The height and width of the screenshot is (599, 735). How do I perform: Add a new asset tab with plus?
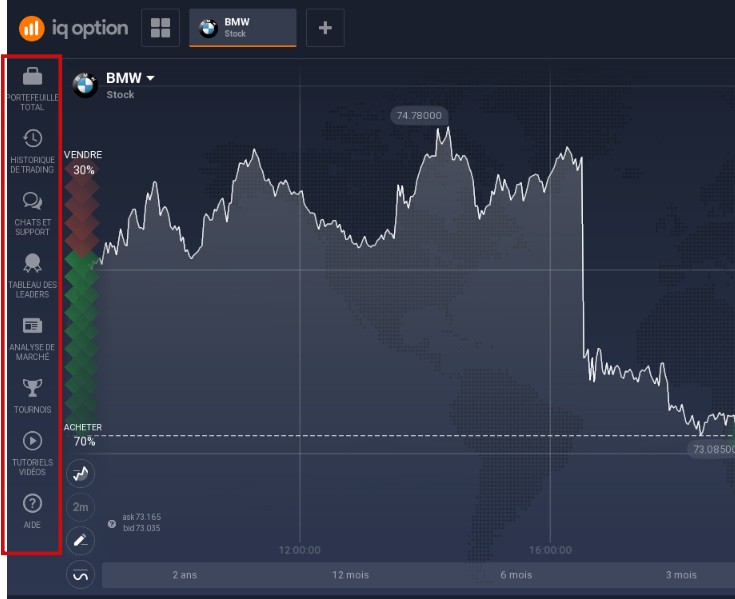(x=325, y=28)
